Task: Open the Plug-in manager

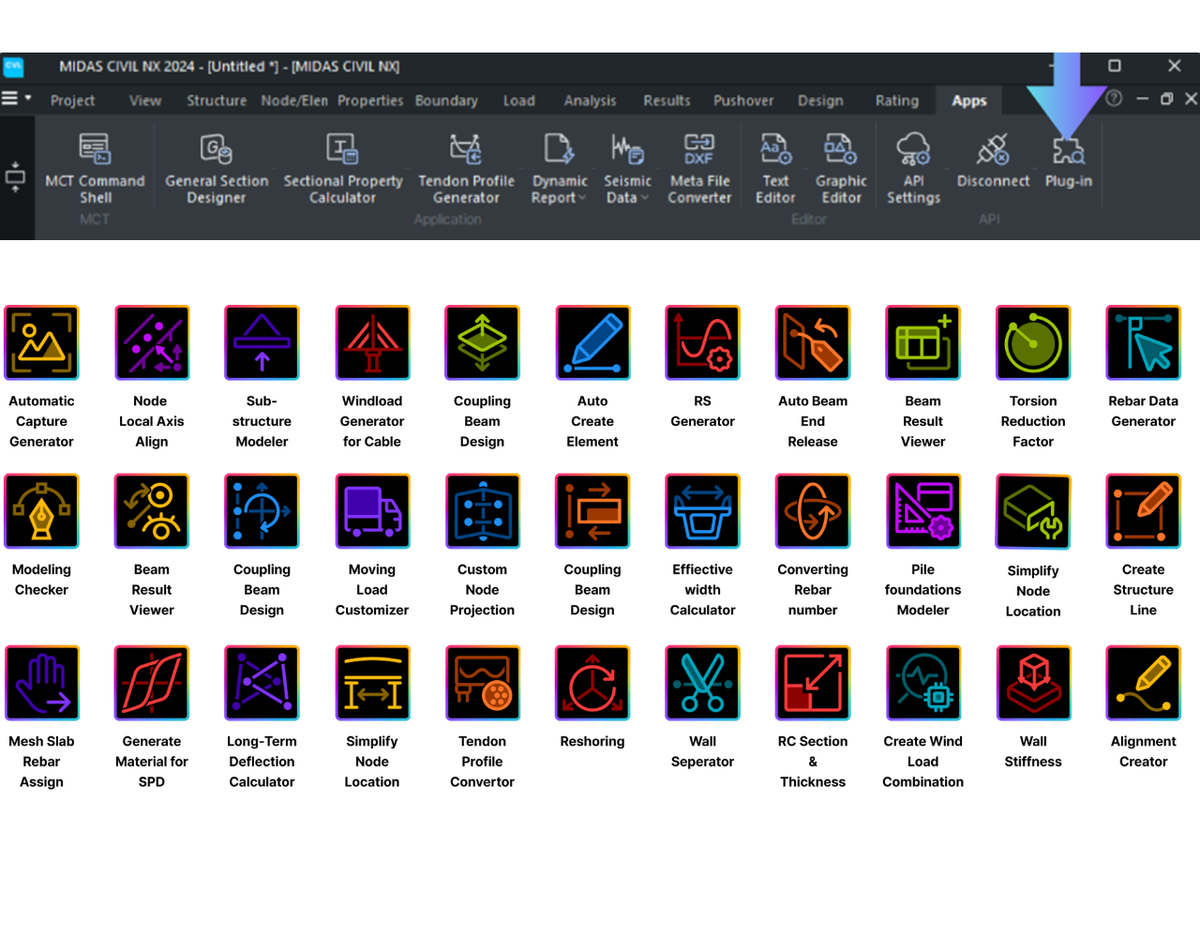Action: pos(1068,160)
